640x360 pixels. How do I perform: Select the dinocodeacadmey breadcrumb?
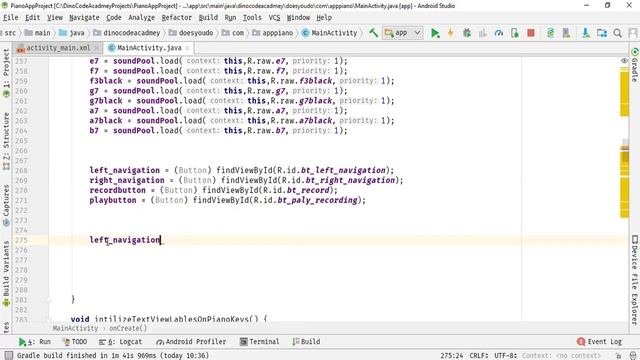[x=127, y=33]
